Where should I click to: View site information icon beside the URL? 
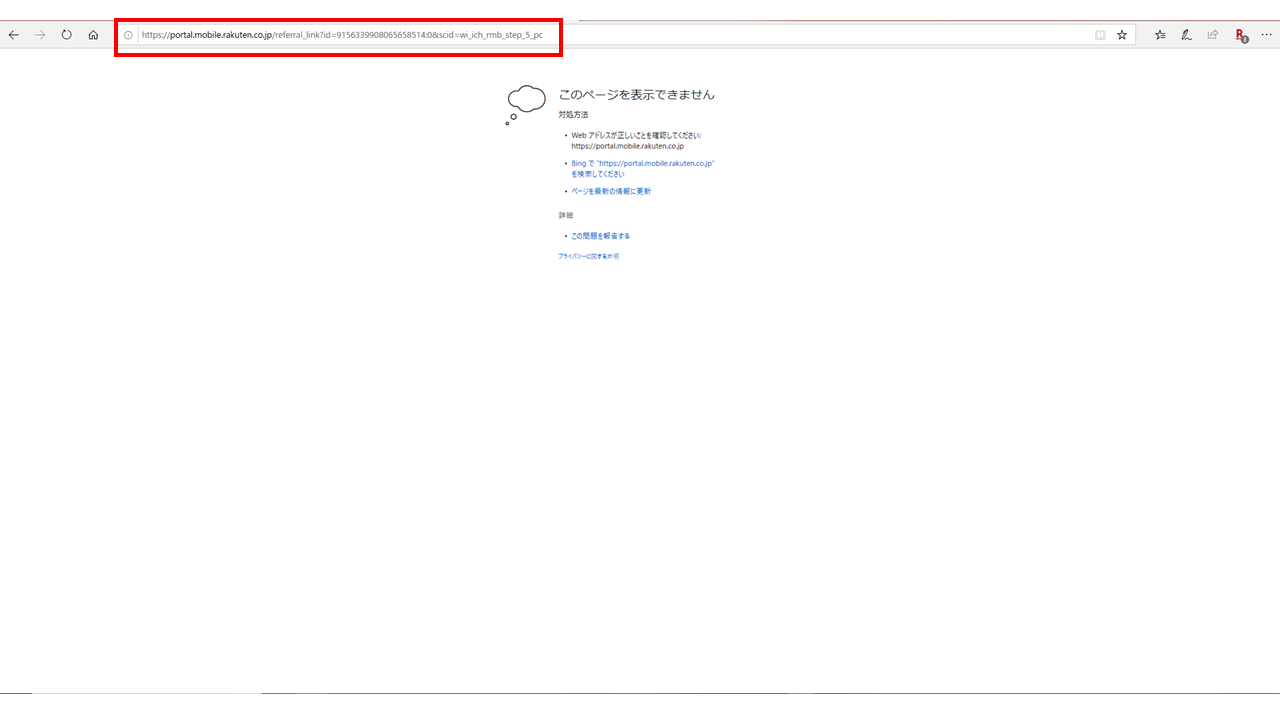[x=128, y=35]
